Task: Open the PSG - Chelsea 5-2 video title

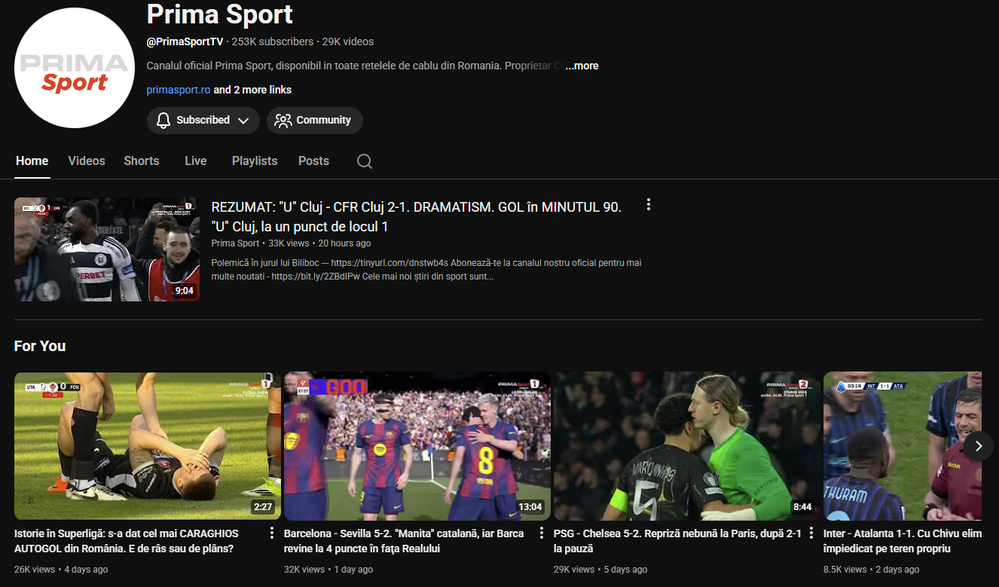Action: [x=677, y=541]
